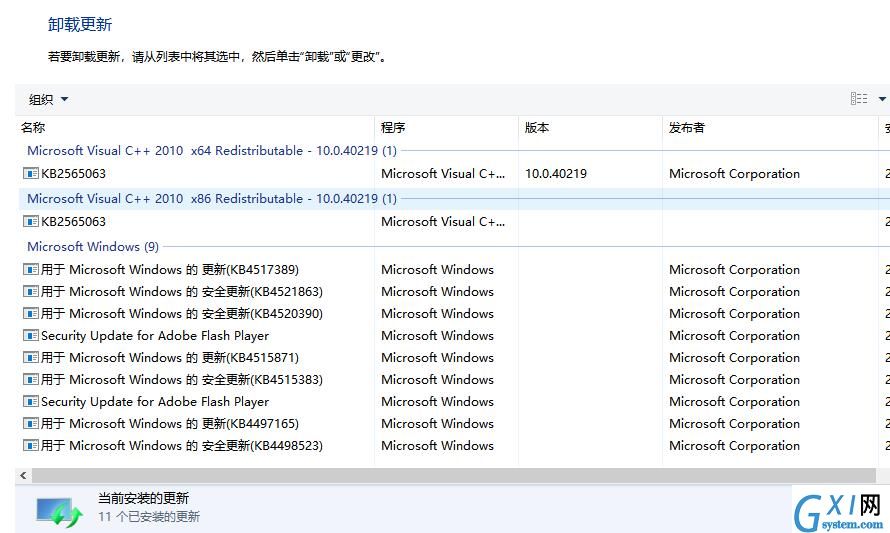The image size is (890, 533).
Task: Click the icon beside update KB4517389
Action: coord(31,269)
